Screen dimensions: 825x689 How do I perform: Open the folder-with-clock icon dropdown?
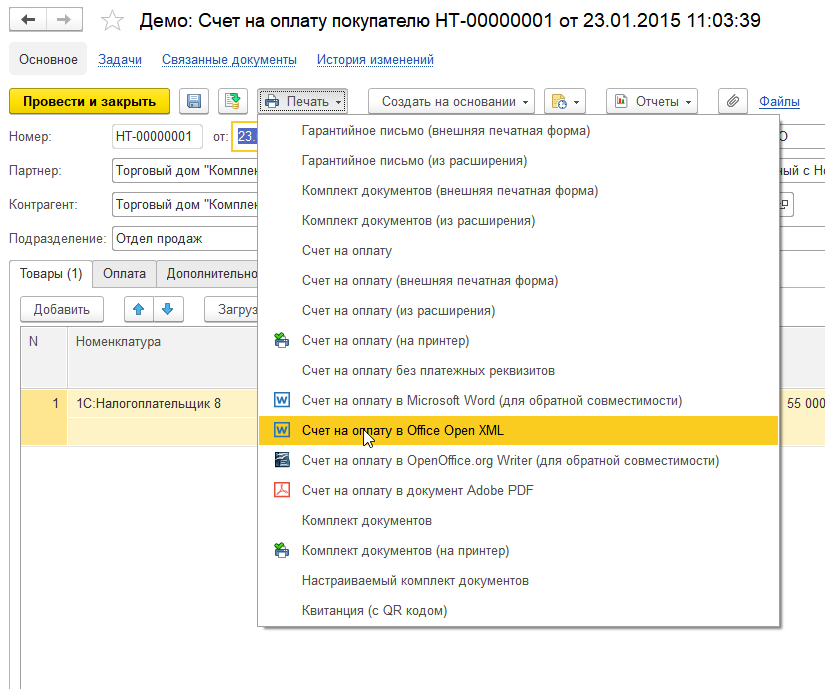[x=564, y=101]
